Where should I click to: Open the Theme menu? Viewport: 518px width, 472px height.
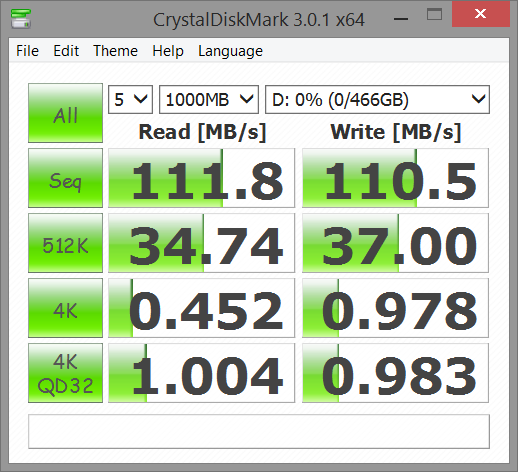115,51
